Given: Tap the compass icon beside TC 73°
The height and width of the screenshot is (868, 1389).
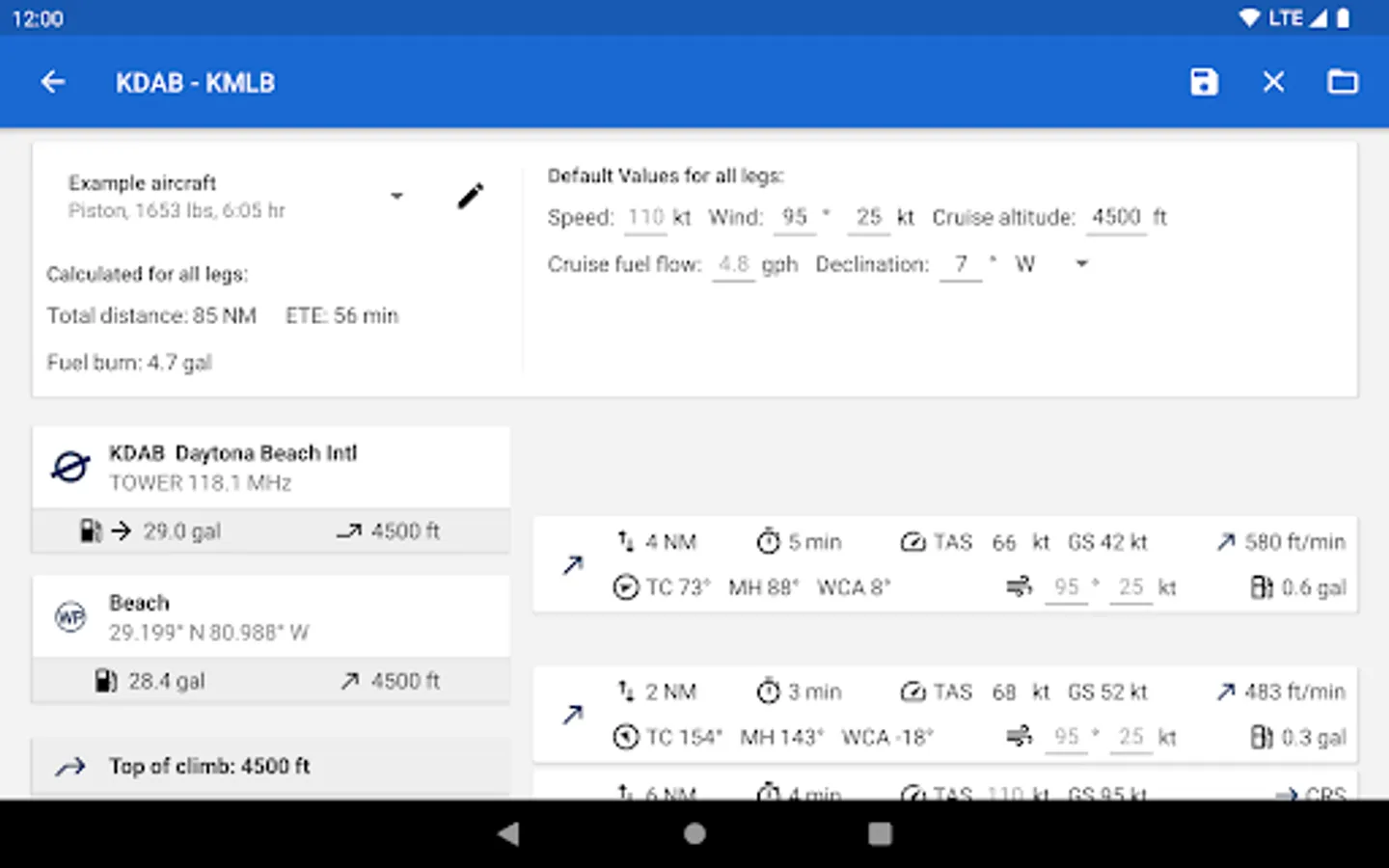Looking at the screenshot, I should [626, 587].
